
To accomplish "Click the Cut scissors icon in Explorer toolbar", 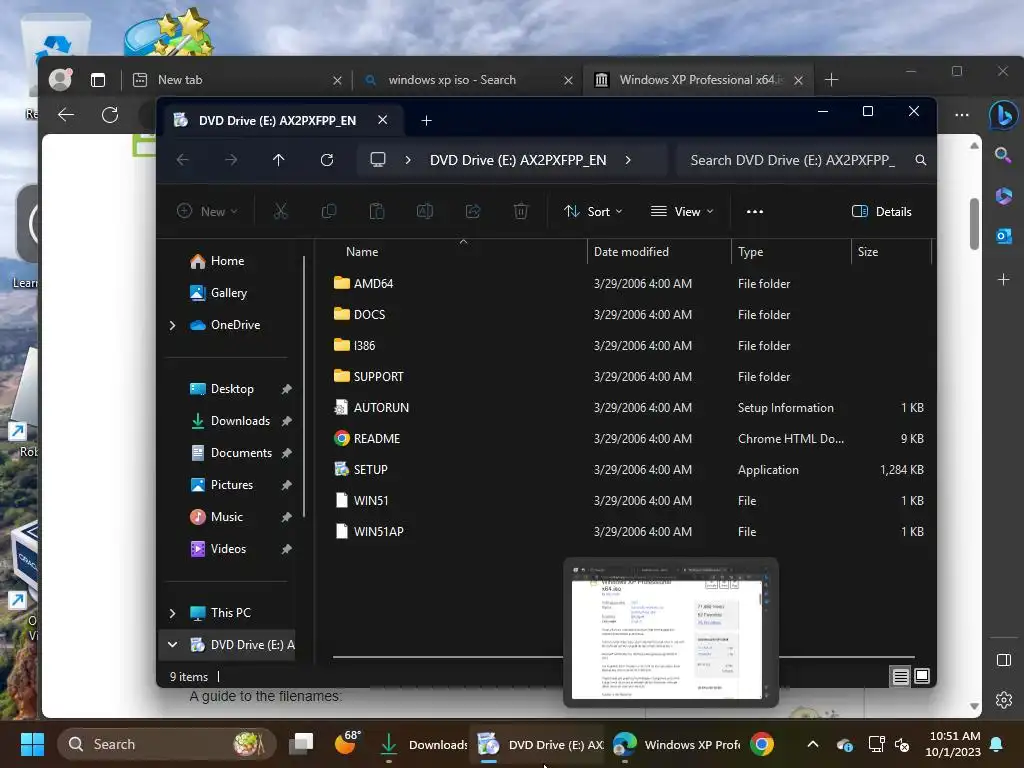I will point(280,211).
